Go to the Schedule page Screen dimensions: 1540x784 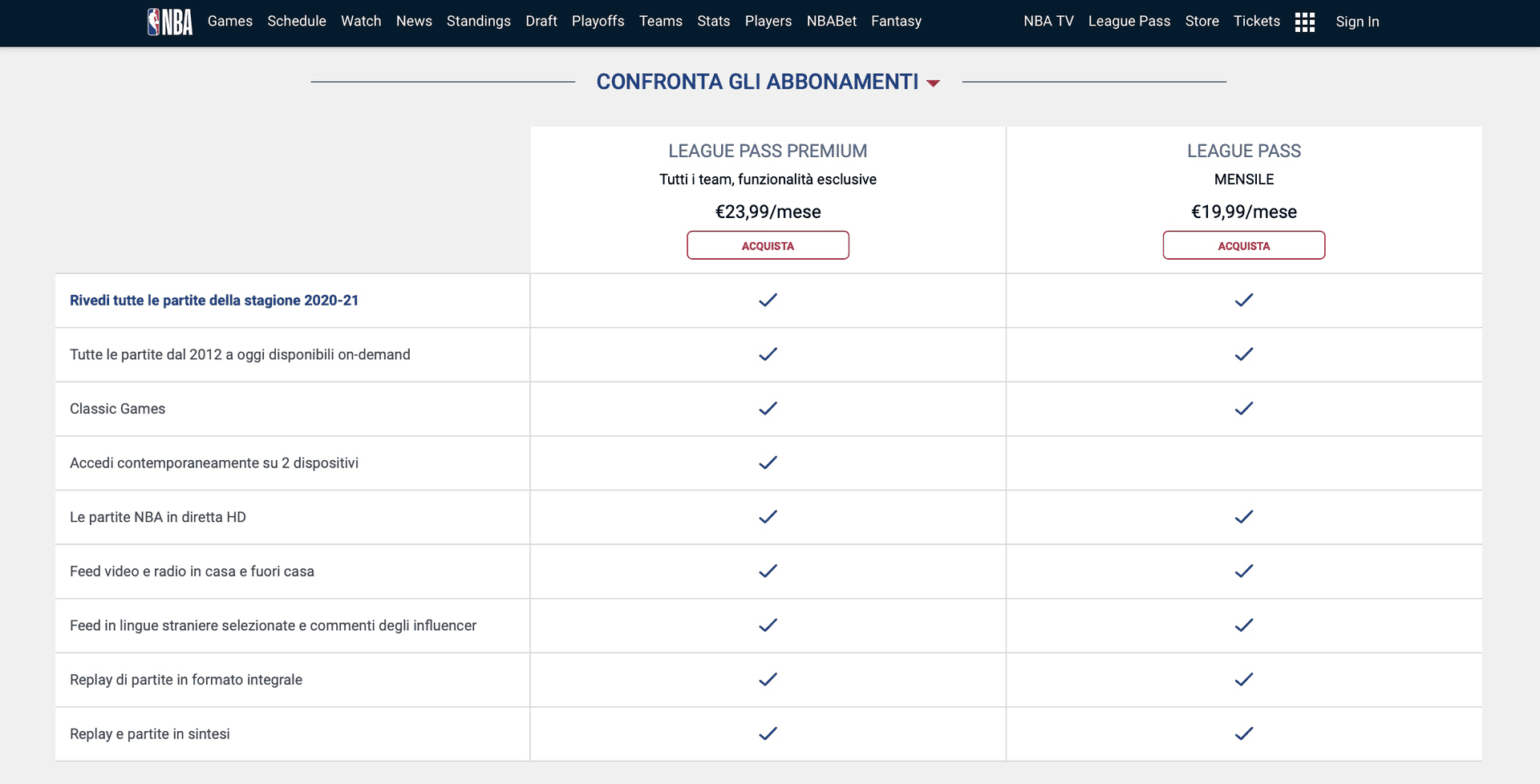click(x=297, y=21)
